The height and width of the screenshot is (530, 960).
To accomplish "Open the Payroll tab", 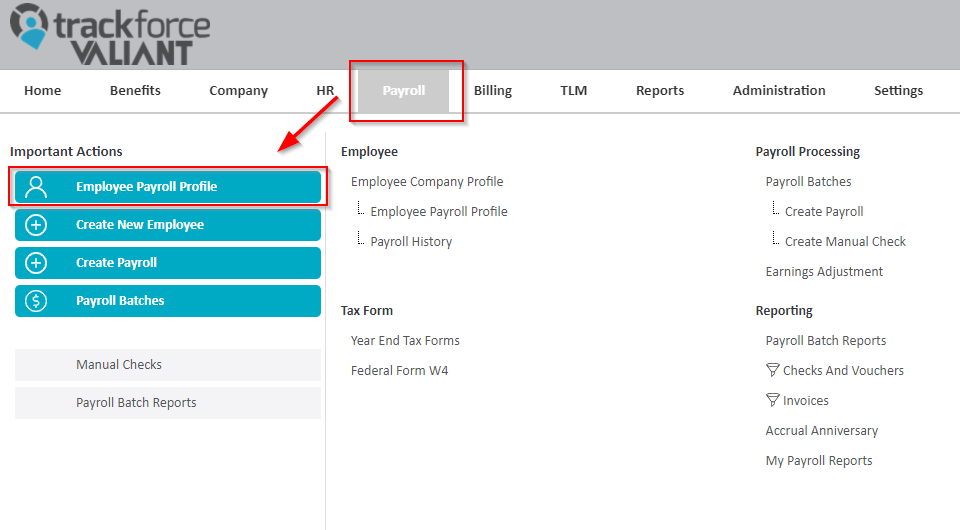I will (x=403, y=91).
